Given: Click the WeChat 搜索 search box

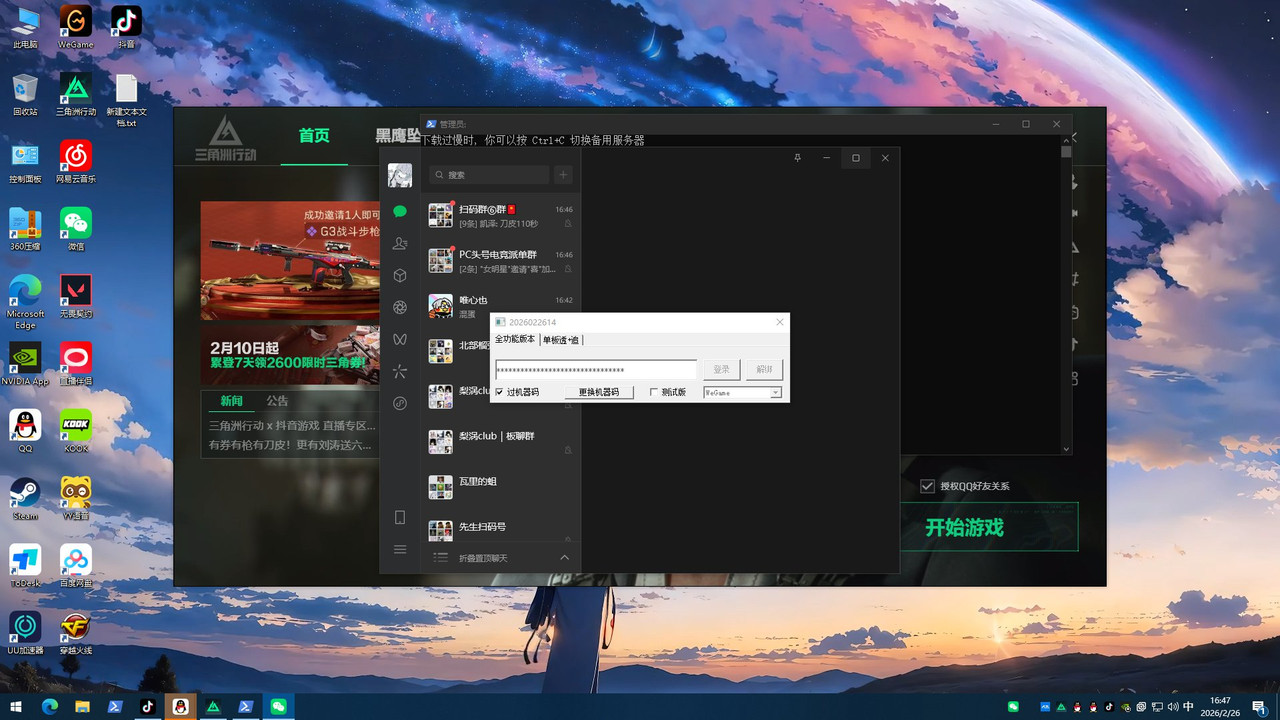Looking at the screenshot, I should pyautogui.click(x=490, y=175).
